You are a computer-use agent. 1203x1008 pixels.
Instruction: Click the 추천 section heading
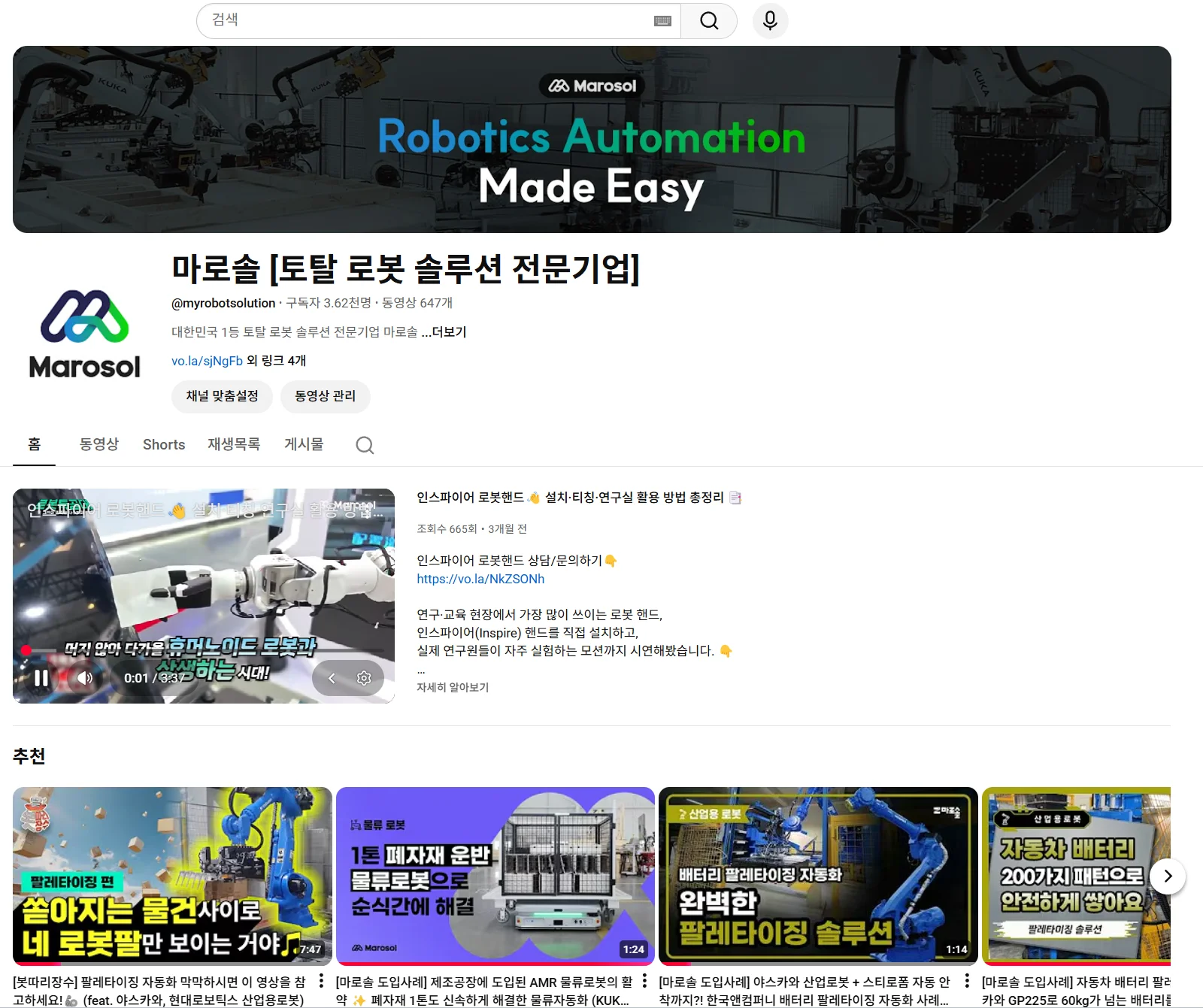point(29,756)
